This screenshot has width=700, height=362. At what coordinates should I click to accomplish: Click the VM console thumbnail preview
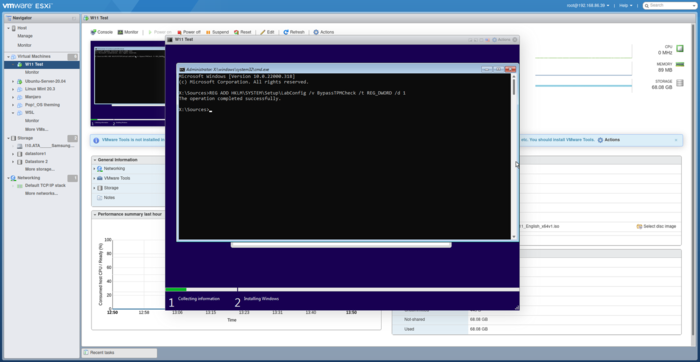(x=128, y=83)
